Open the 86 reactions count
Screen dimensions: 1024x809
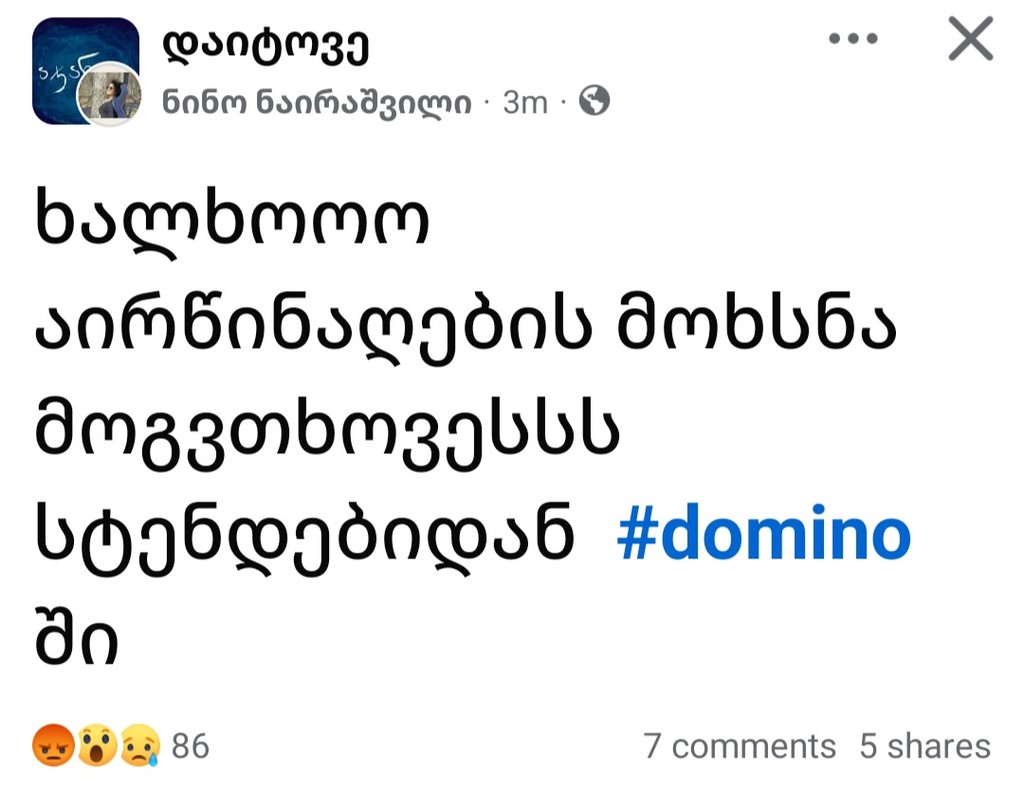(x=192, y=744)
